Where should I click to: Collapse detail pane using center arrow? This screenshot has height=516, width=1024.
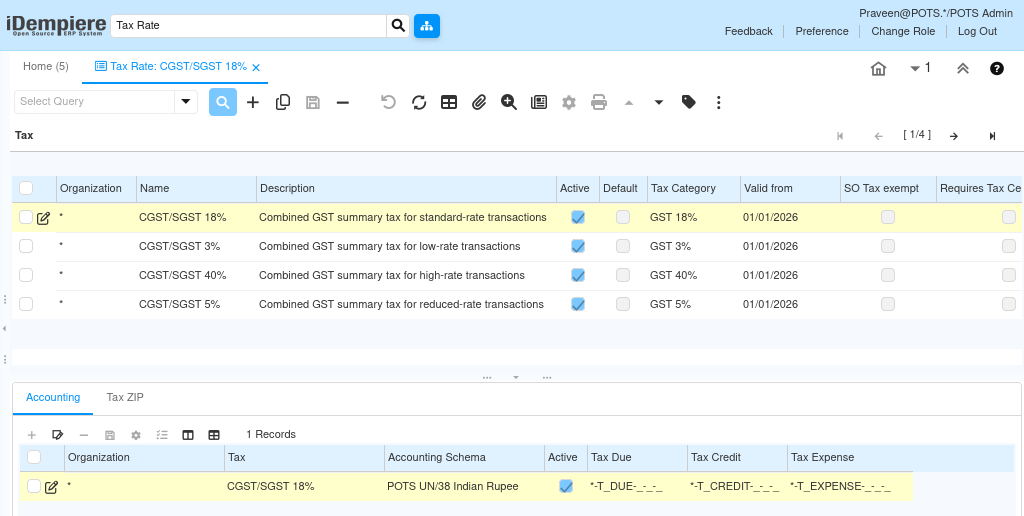(516, 378)
